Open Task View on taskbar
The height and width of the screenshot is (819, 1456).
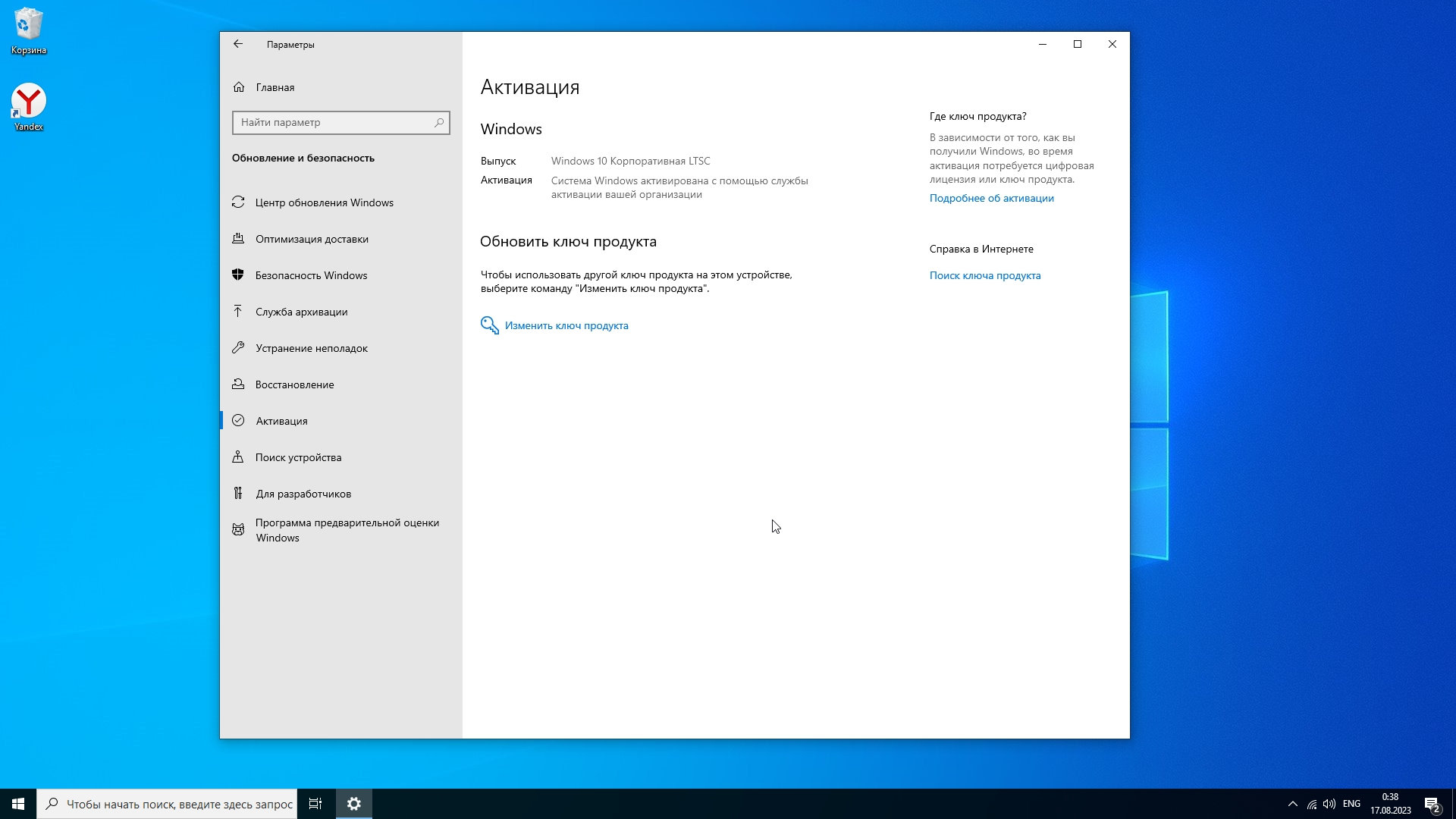(x=315, y=804)
